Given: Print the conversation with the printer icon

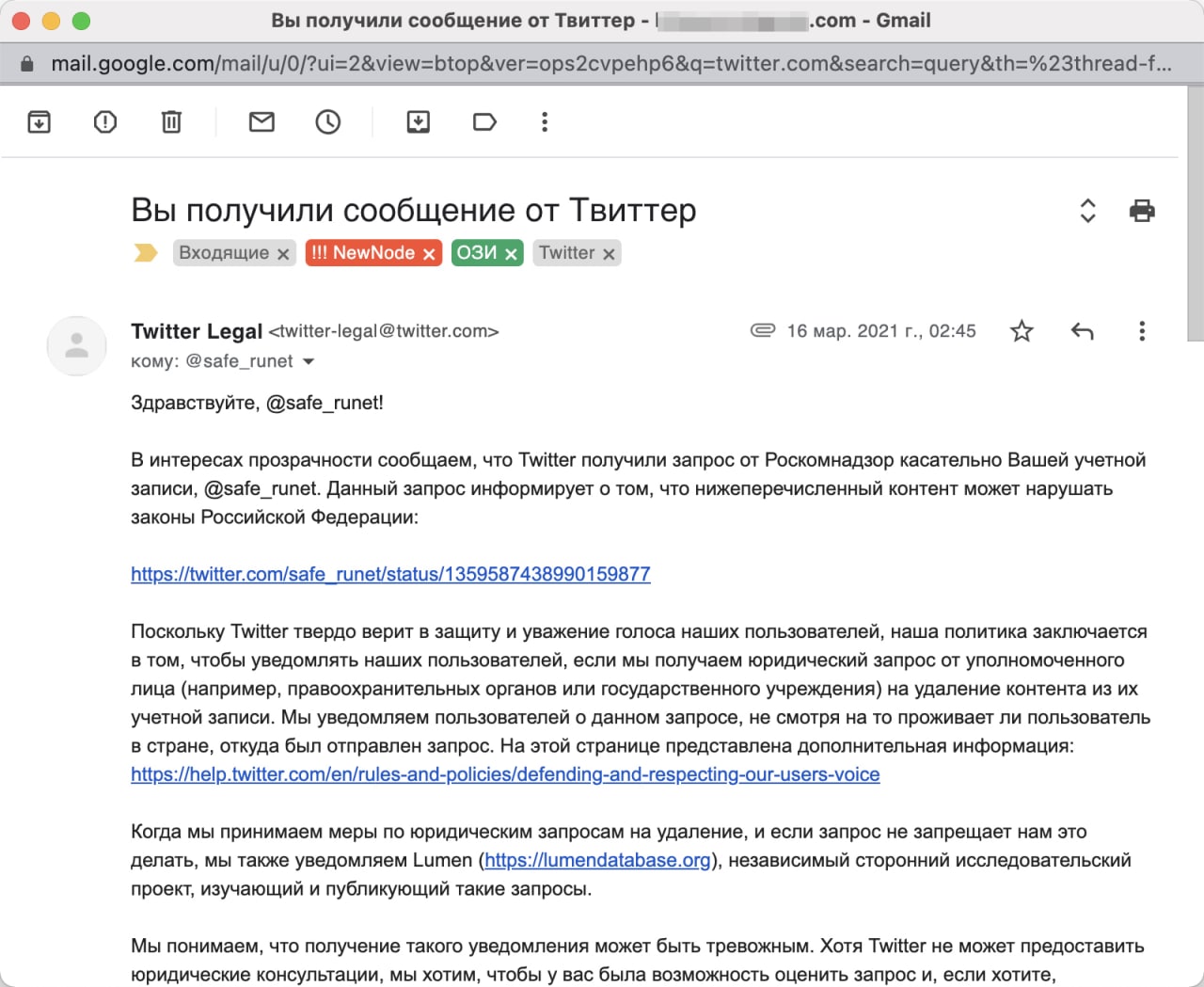Looking at the screenshot, I should tap(1142, 210).
